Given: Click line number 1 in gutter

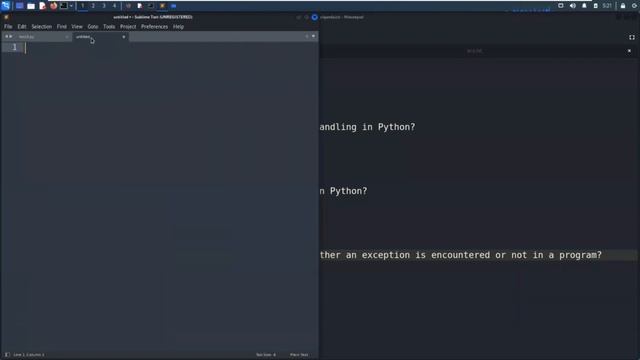Looking at the screenshot, I should (14, 47).
